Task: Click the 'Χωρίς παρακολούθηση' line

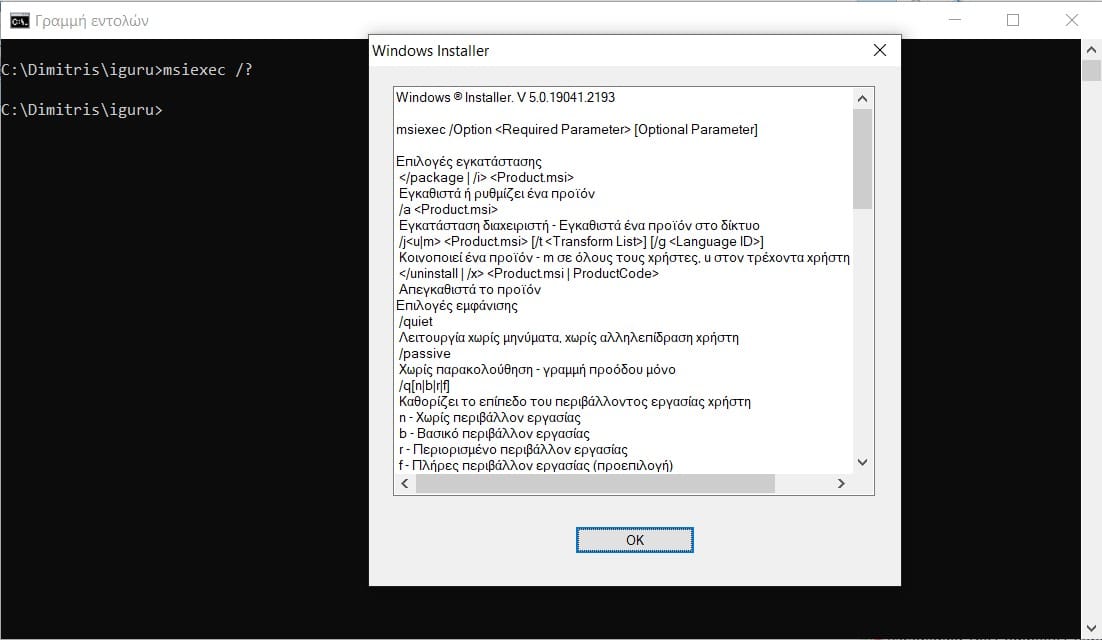Action: point(537,370)
